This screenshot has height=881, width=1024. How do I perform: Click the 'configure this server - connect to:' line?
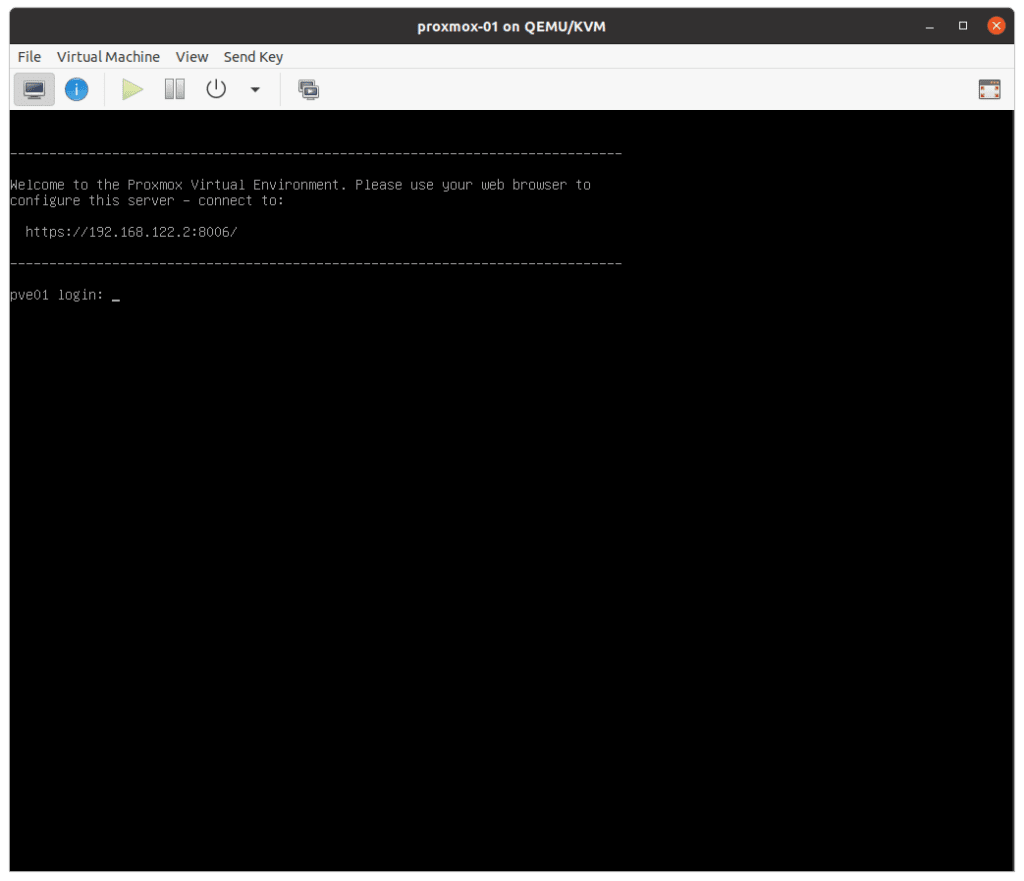(x=147, y=200)
